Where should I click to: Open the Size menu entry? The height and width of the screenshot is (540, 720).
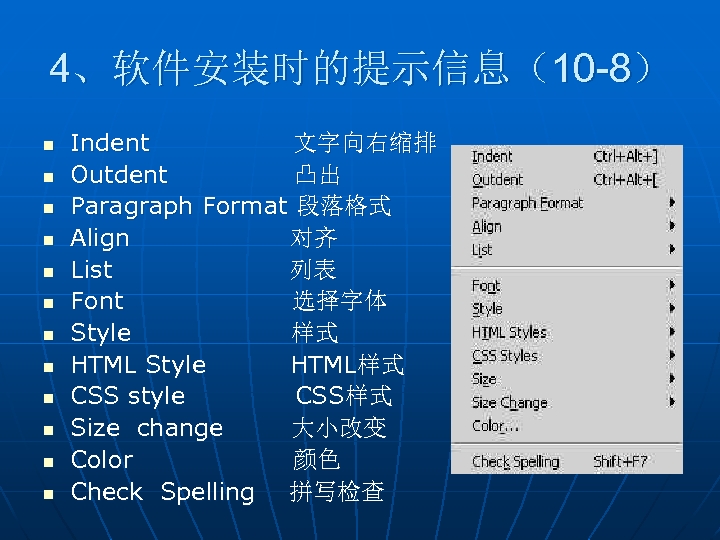567,379
